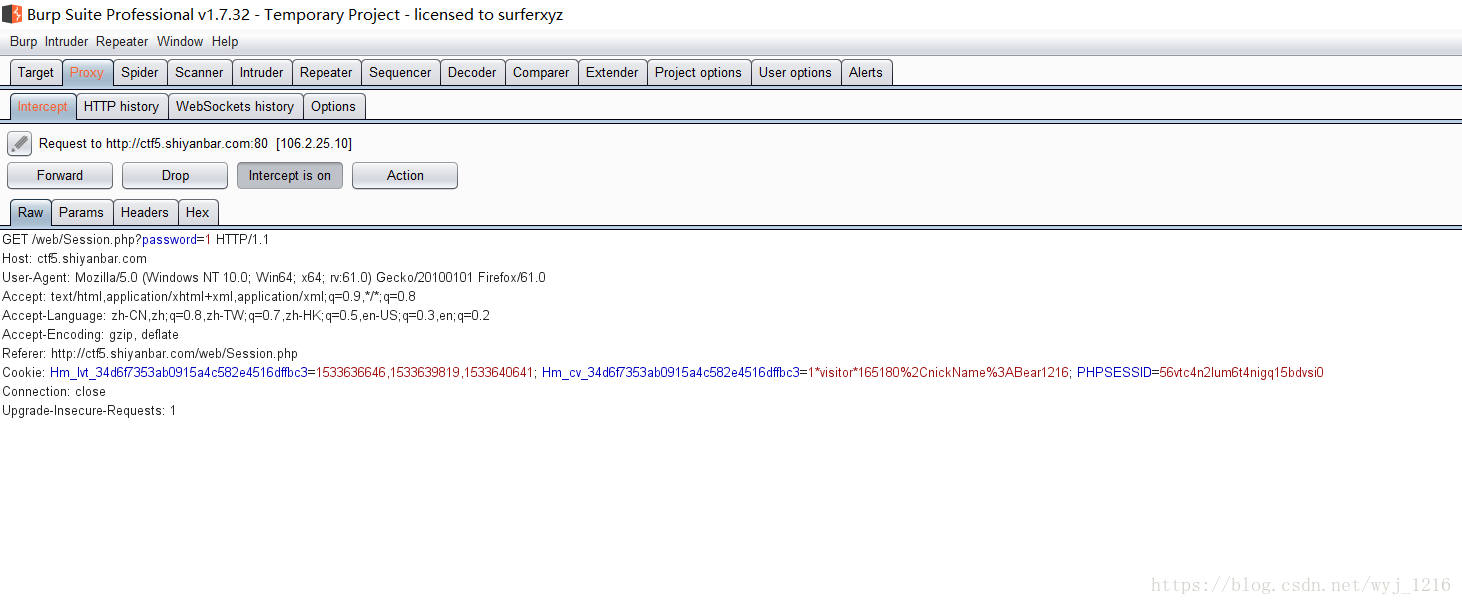Viewport: 1462px width, 605px height.
Task: Open the Comparer tab
Action: coord(541,72)
